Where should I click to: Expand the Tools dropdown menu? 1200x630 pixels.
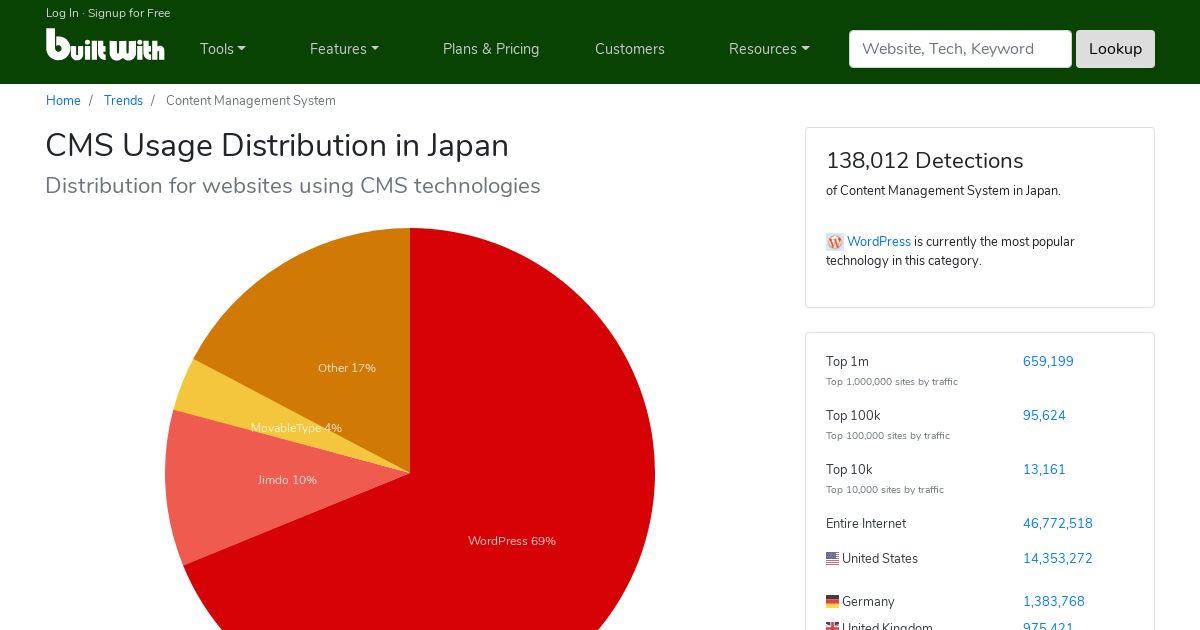point(222,49)
